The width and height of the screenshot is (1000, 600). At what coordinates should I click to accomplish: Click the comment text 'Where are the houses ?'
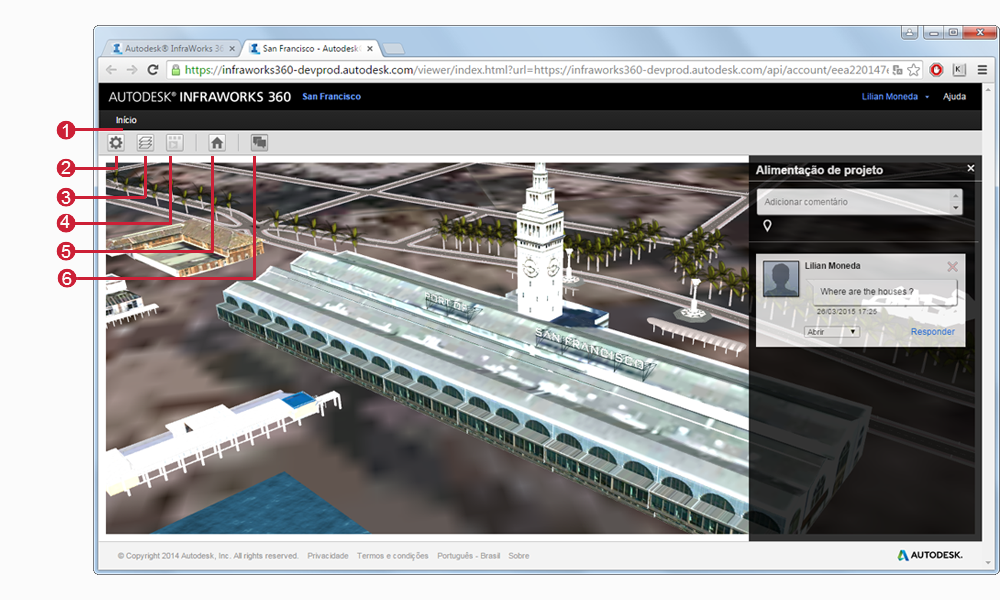point(867,291)
